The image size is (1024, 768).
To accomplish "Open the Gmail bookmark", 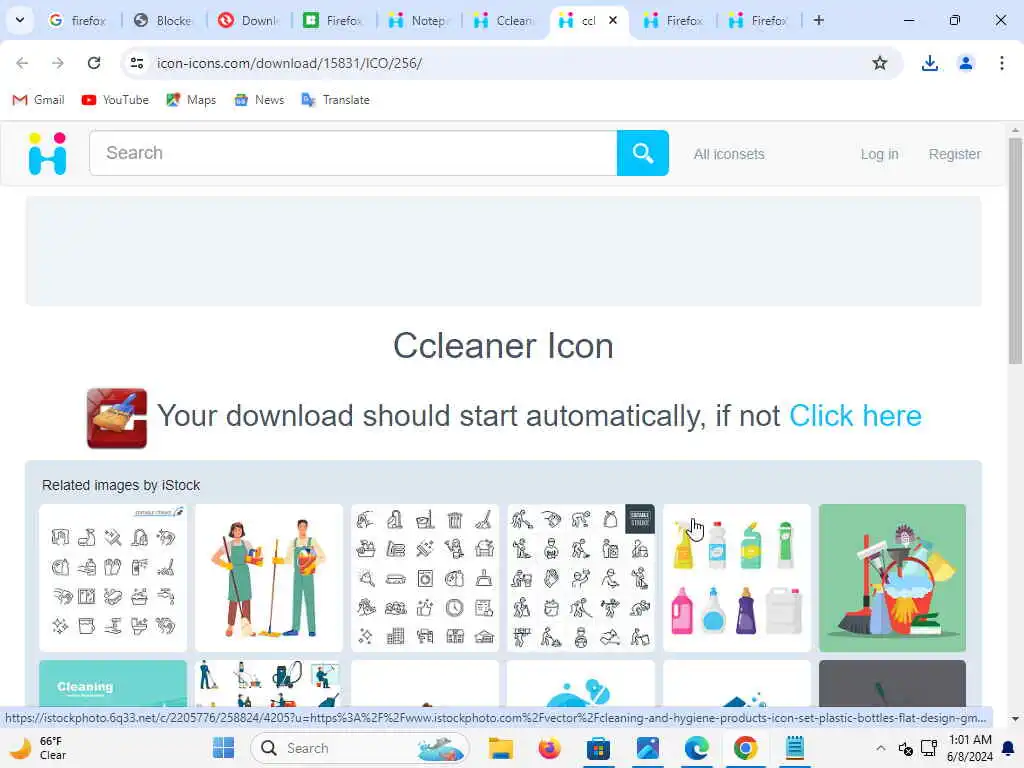I will click(x=39, y=100).
